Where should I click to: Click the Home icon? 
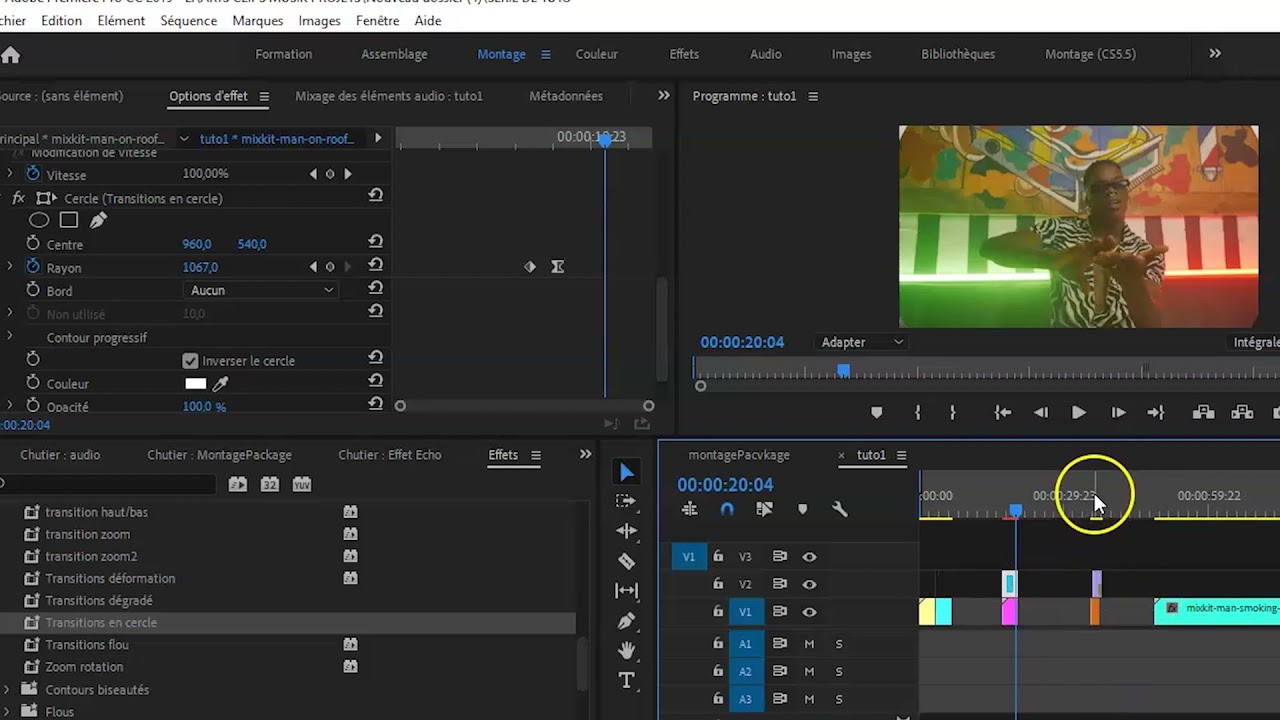(11, 55)
